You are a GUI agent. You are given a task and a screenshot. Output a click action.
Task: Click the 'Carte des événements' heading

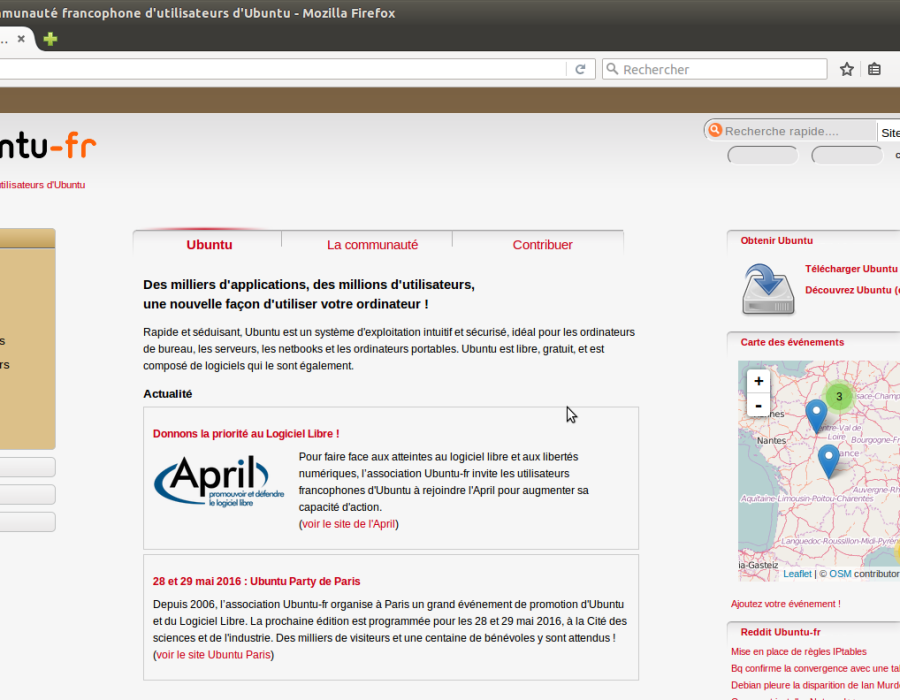tap(792, 342)
